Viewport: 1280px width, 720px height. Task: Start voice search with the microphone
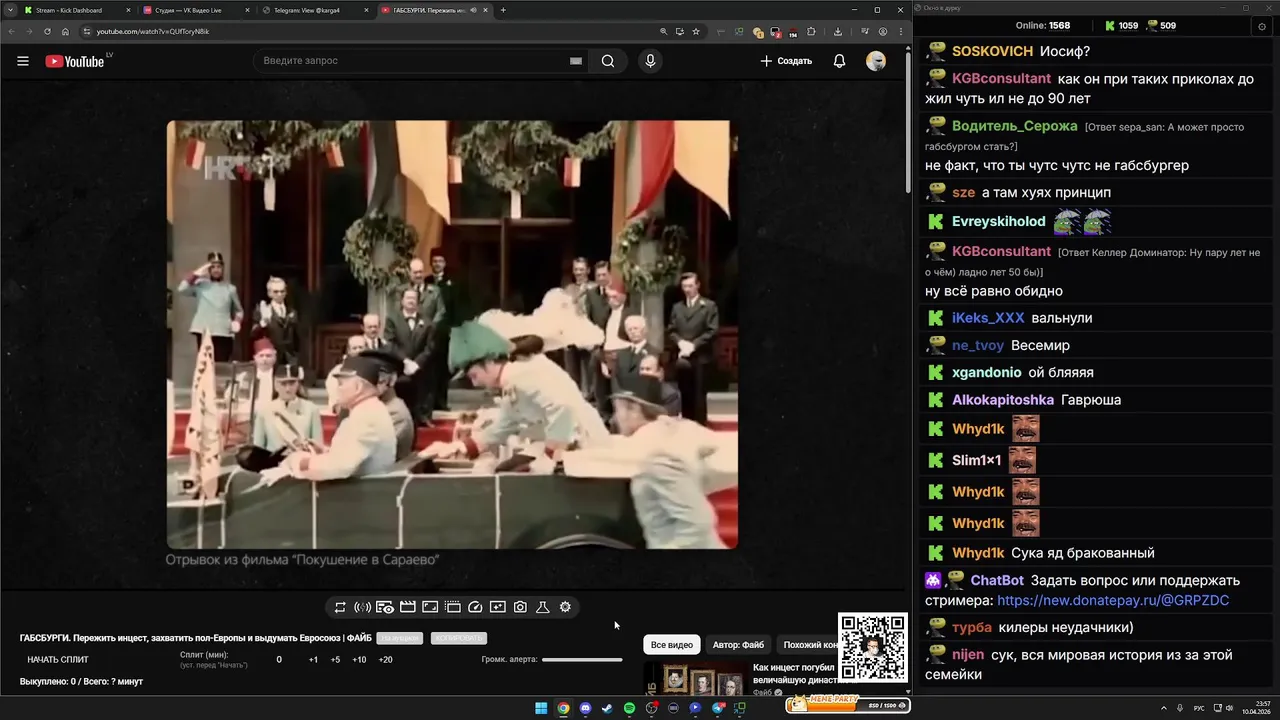coord(650,61)
